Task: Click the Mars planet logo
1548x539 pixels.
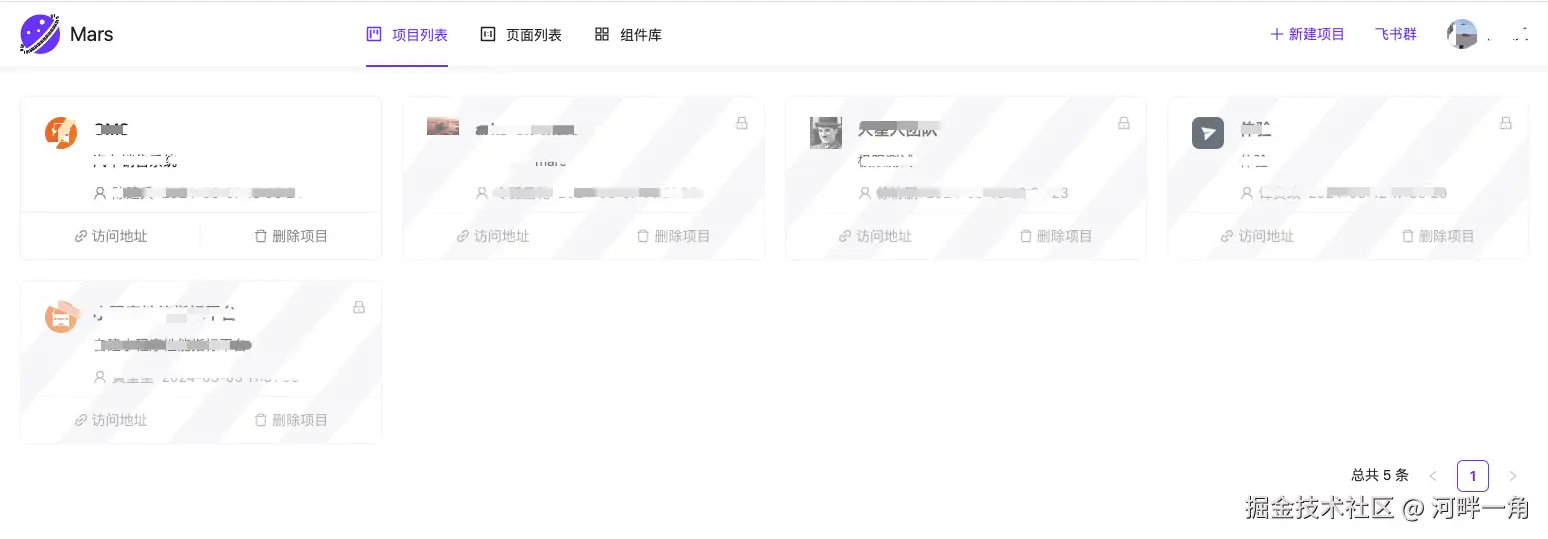Action: (x=40, y=34)
